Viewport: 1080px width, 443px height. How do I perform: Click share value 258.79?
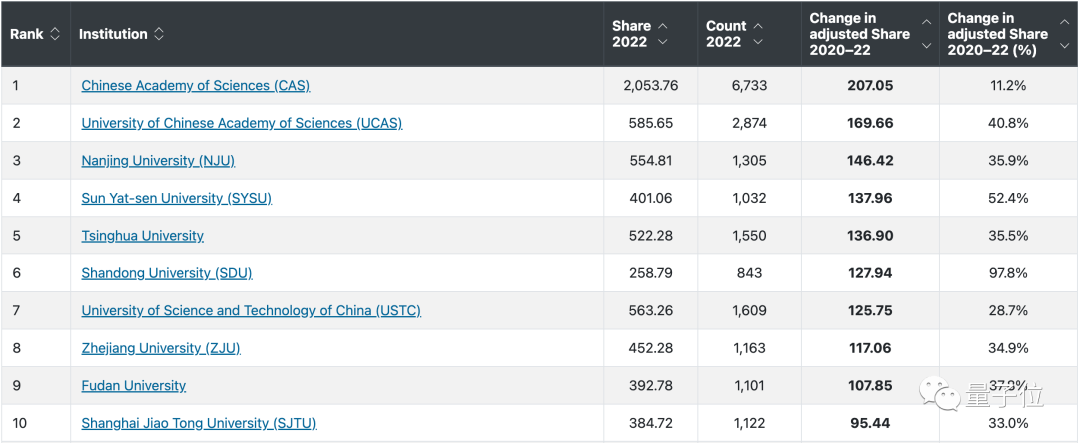pyautogui.click(x=651, y=273)
